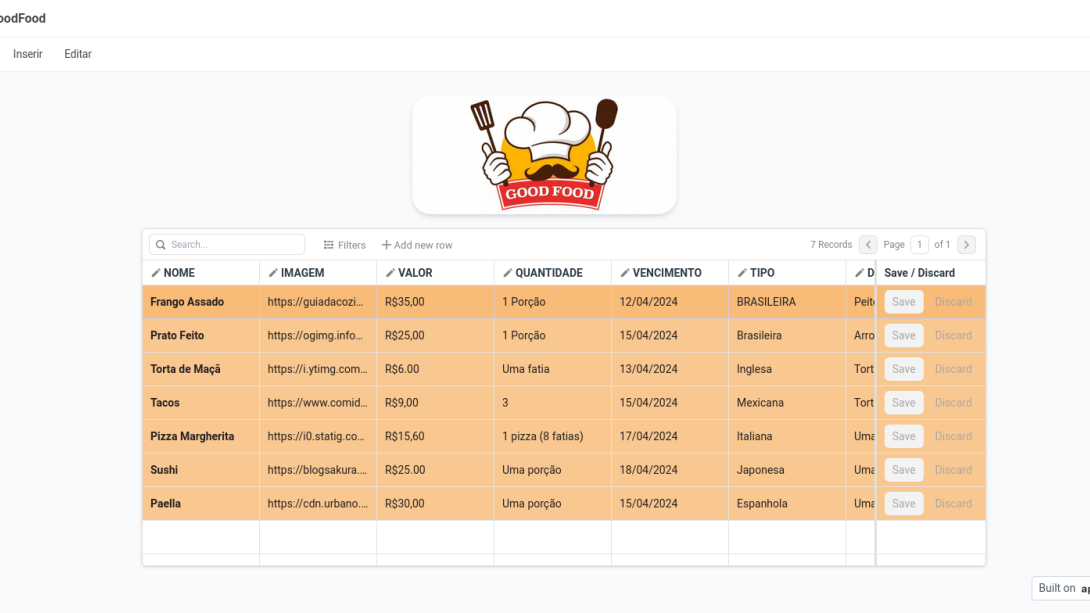Click the https://blogsakura... image URL cell
Screen dimensions: 1090x613
click(318, 470)
